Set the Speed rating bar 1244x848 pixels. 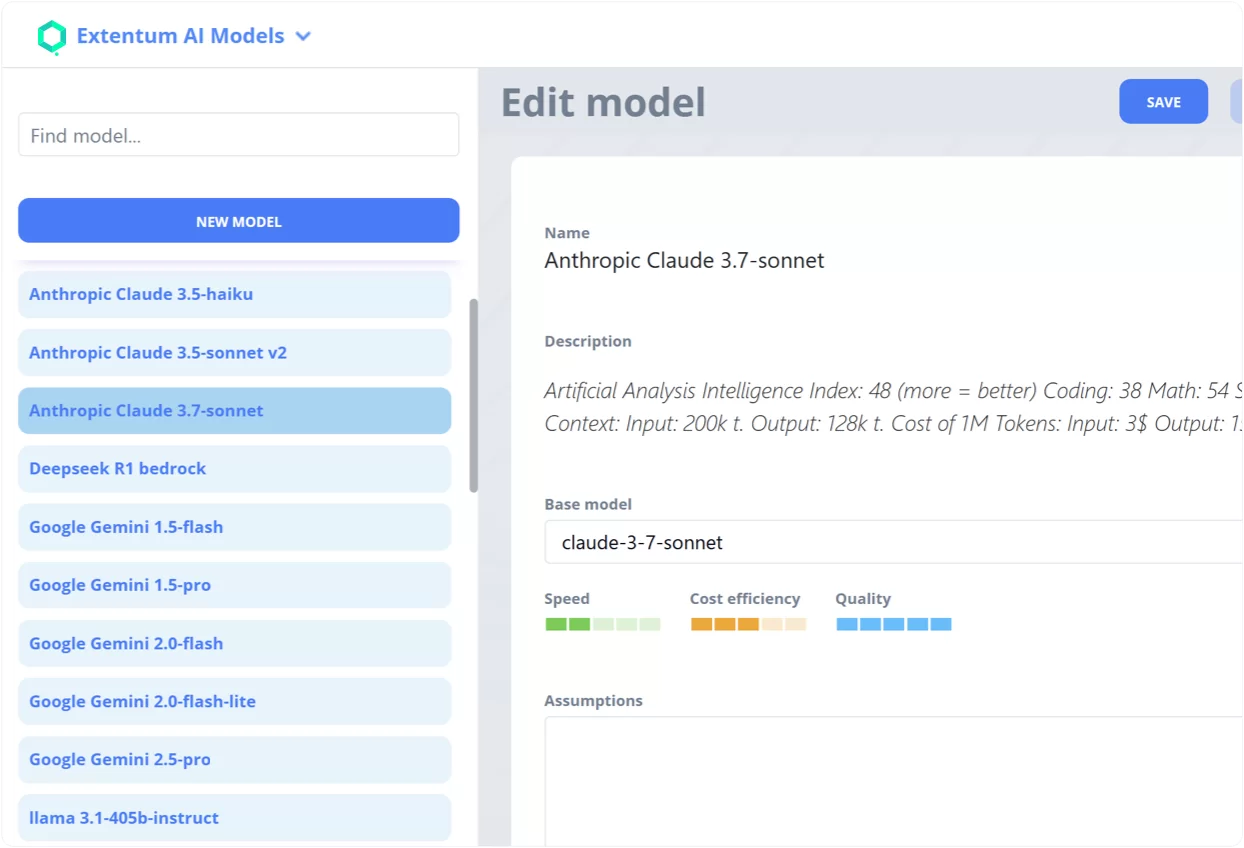602,624
